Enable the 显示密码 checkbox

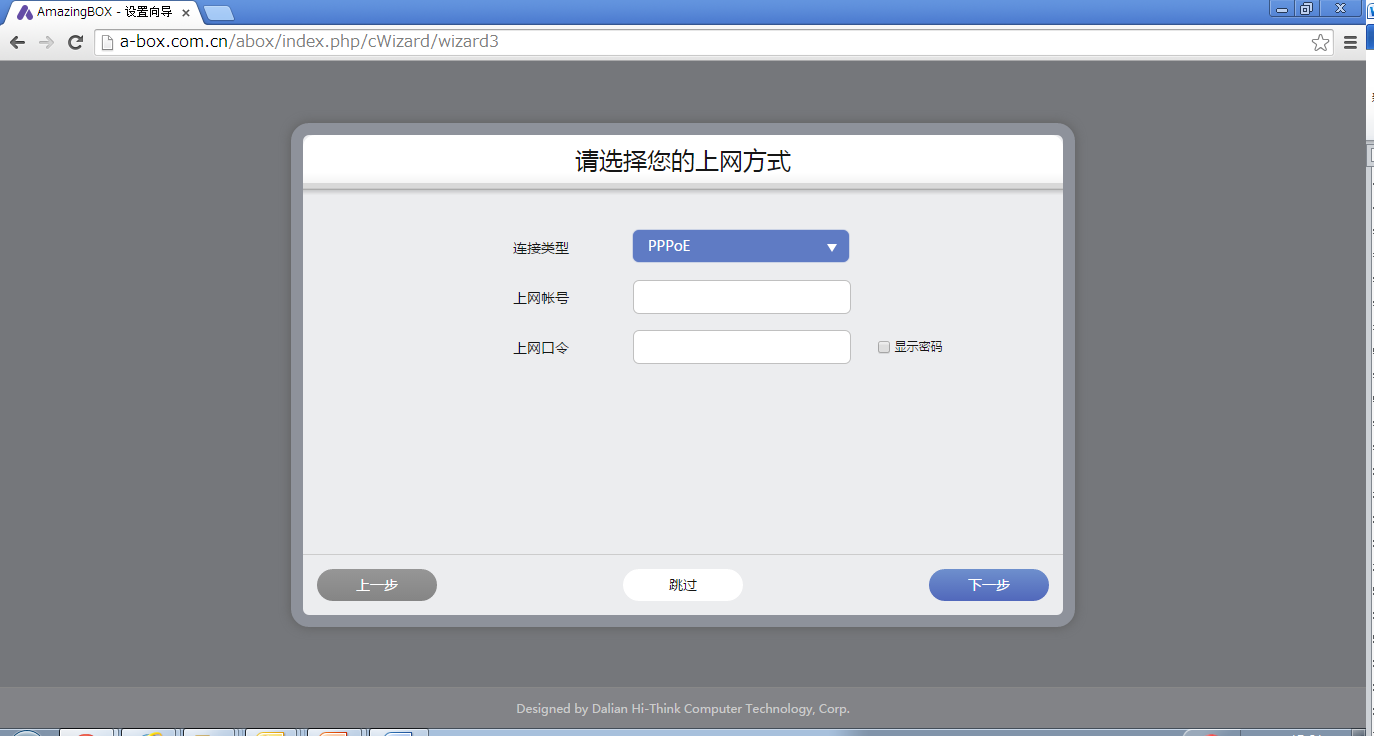coord(884,347)
